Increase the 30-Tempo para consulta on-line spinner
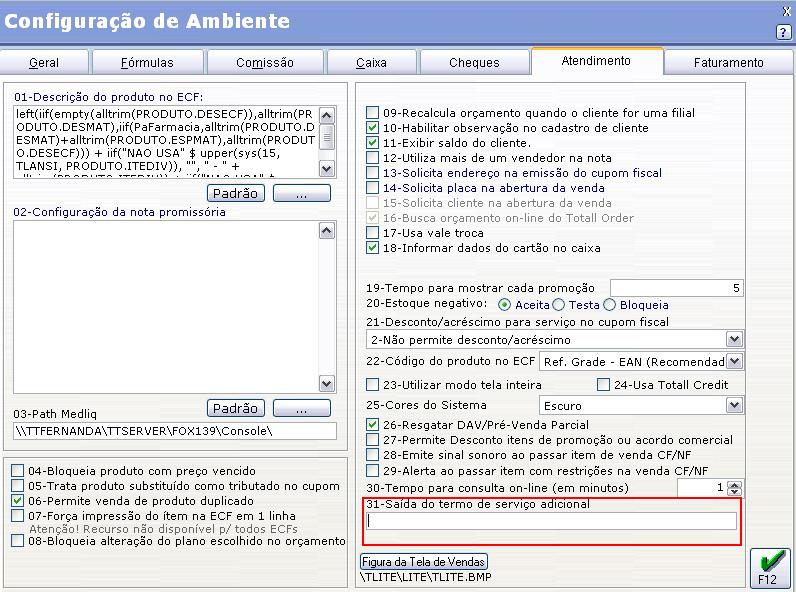The image size is (796, 592). pos(734,482)
